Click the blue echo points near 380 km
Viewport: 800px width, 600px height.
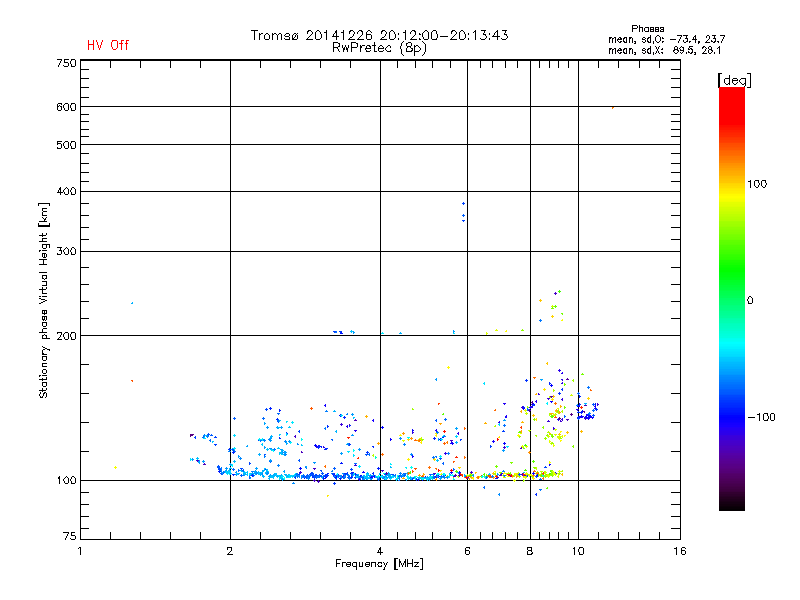click(x=463, y=212)
